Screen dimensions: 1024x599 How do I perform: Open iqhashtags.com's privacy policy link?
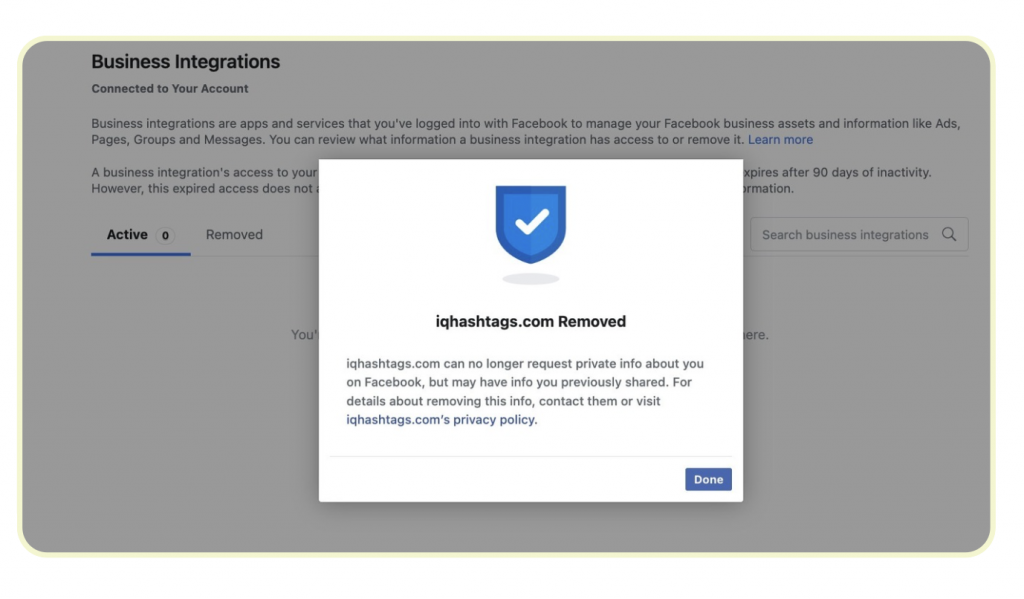[441, 420]
